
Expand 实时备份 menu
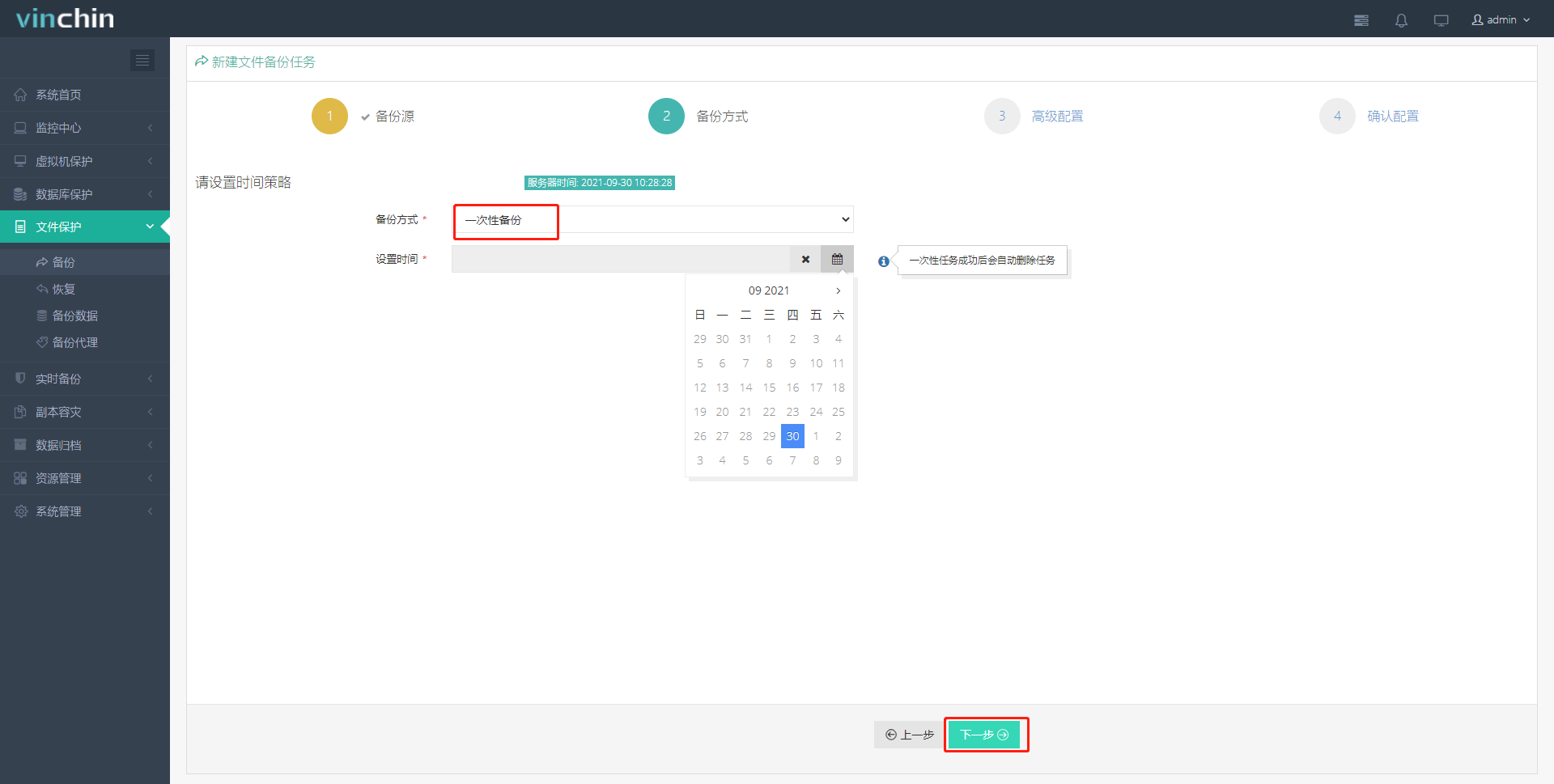click(x=85, y=379)
